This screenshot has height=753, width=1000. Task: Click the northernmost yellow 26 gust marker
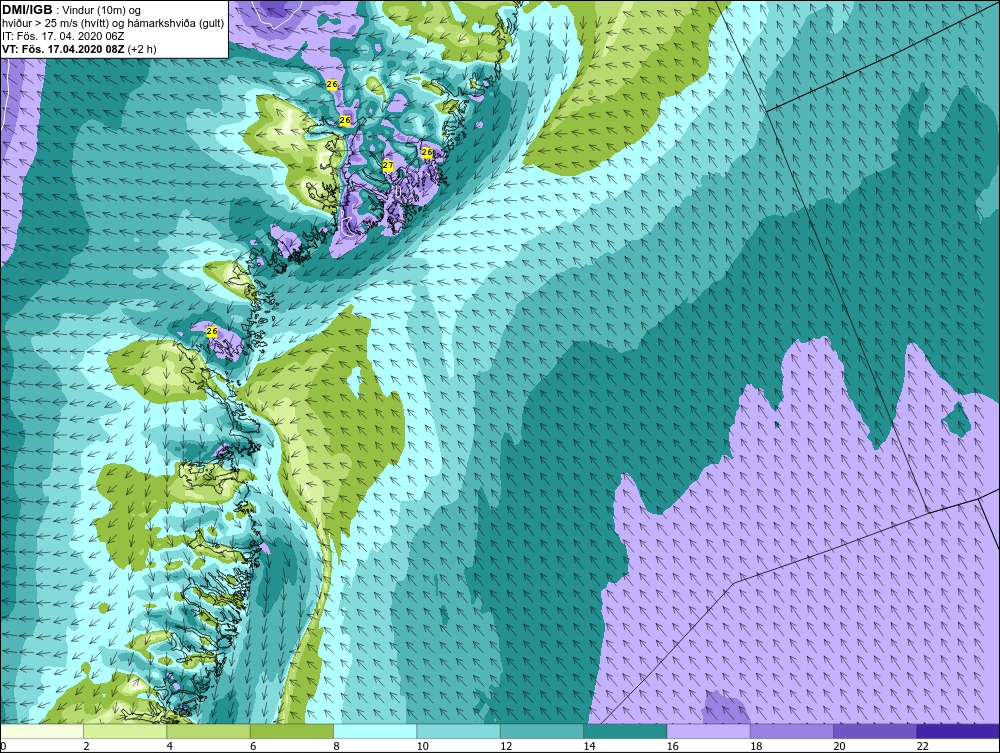tap(332, 85)
